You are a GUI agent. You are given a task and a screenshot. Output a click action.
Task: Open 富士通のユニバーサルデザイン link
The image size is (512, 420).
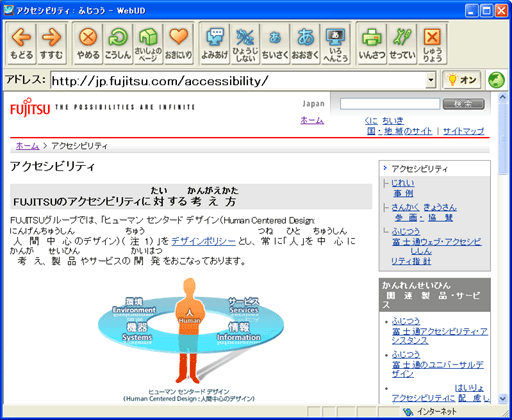(437, 364)
